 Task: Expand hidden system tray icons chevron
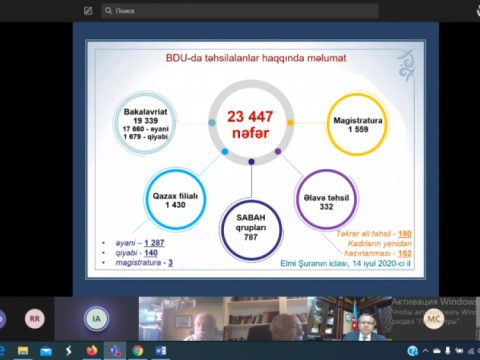coord(425,351)
